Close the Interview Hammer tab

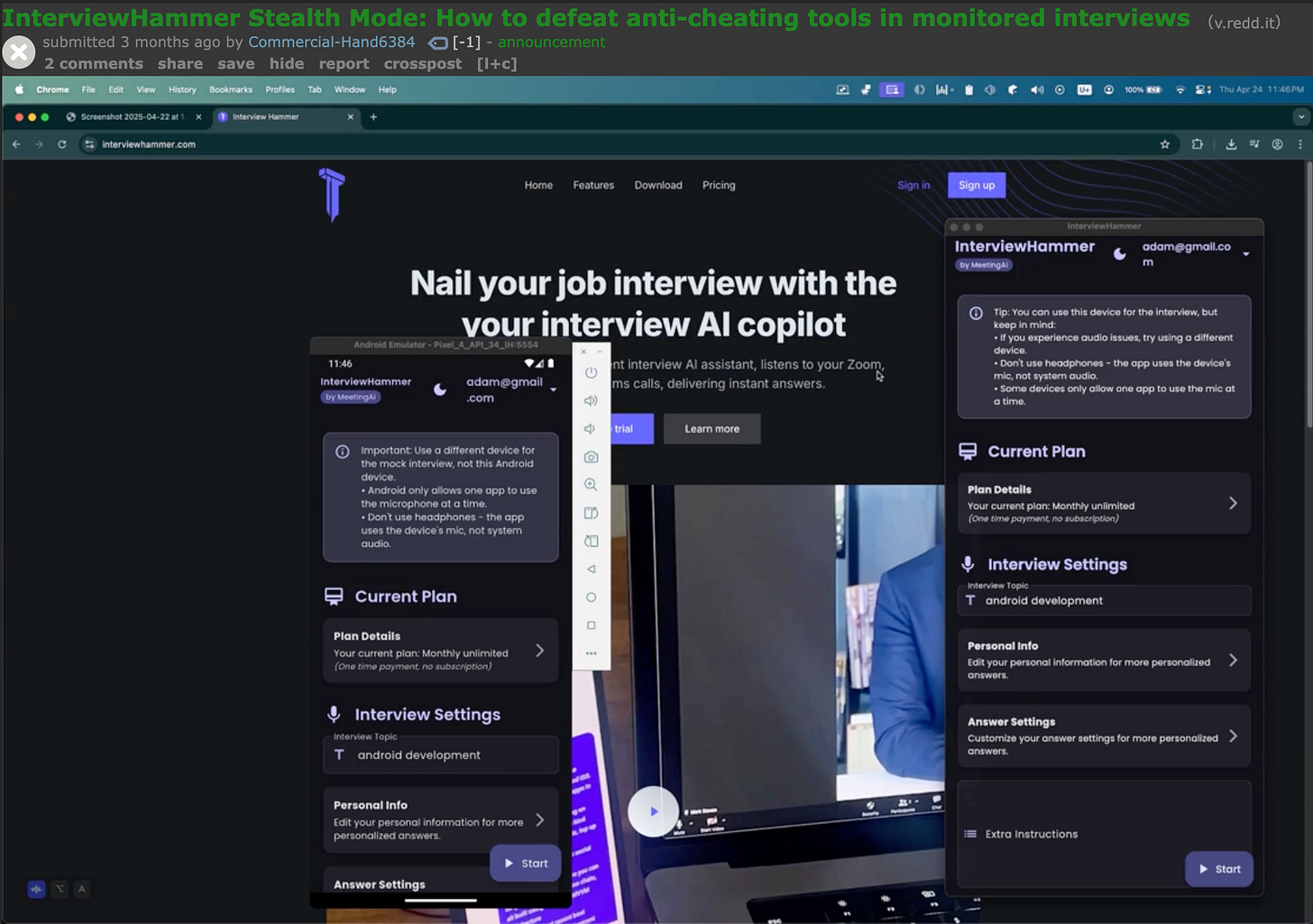click(x=351, y=116)
